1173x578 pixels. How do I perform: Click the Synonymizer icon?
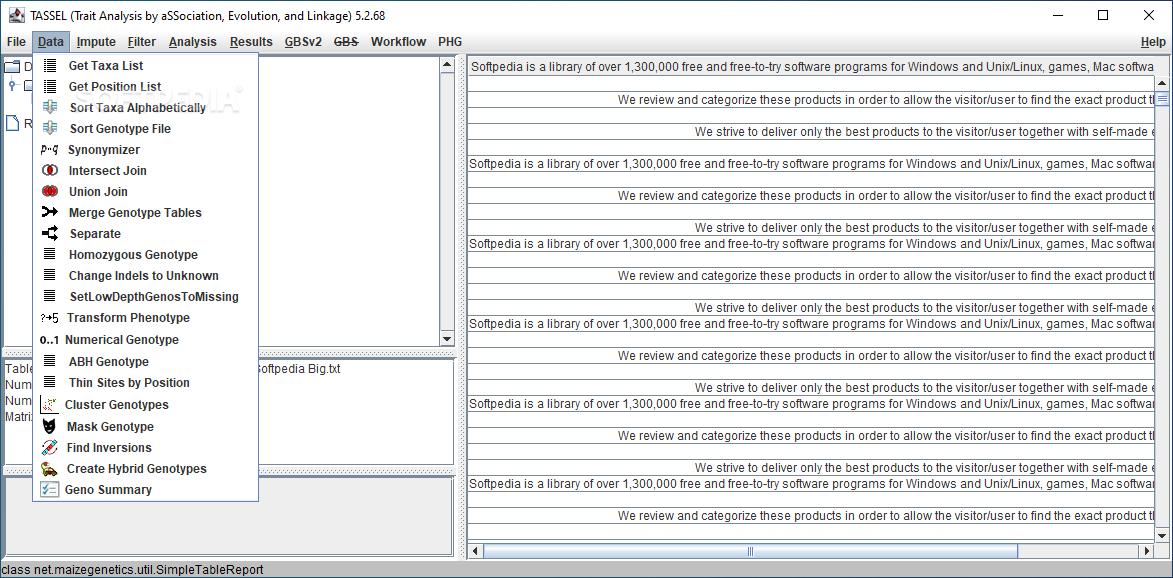pyautogui.click(x=49, y=150)
